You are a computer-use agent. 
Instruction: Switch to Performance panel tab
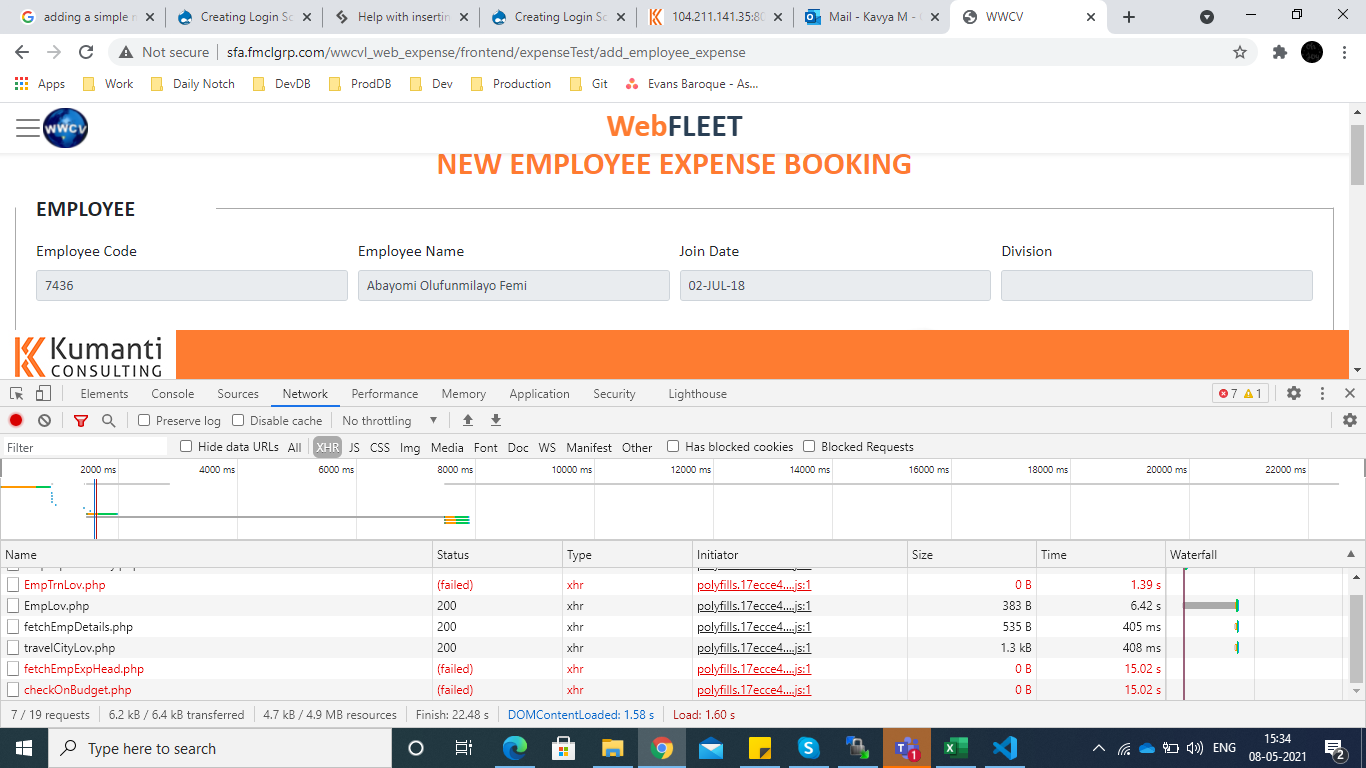pos(385,393)
